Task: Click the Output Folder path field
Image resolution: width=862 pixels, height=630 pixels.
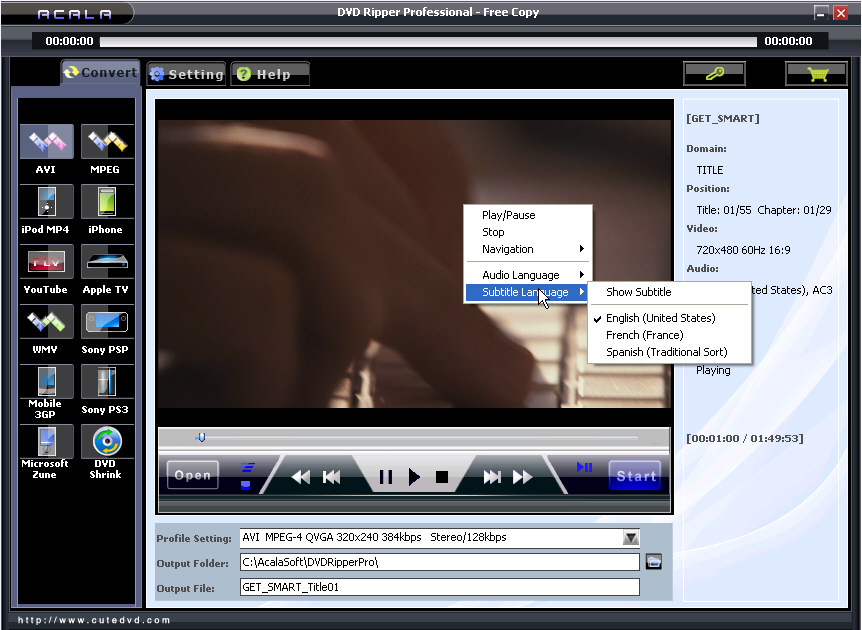Action: click(x=440, y=562)
